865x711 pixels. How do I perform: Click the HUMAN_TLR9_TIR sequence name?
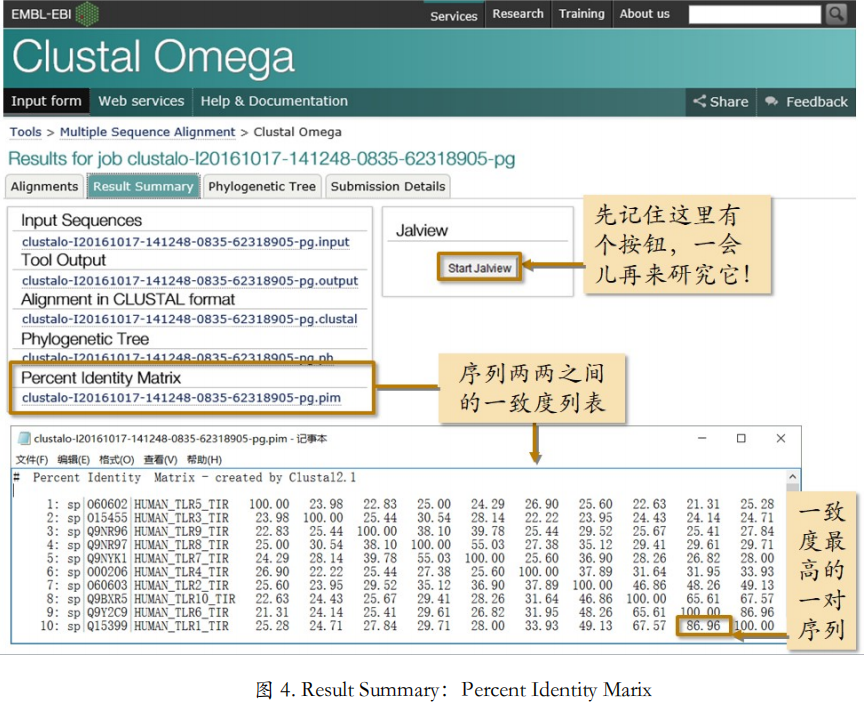(181, 531)
